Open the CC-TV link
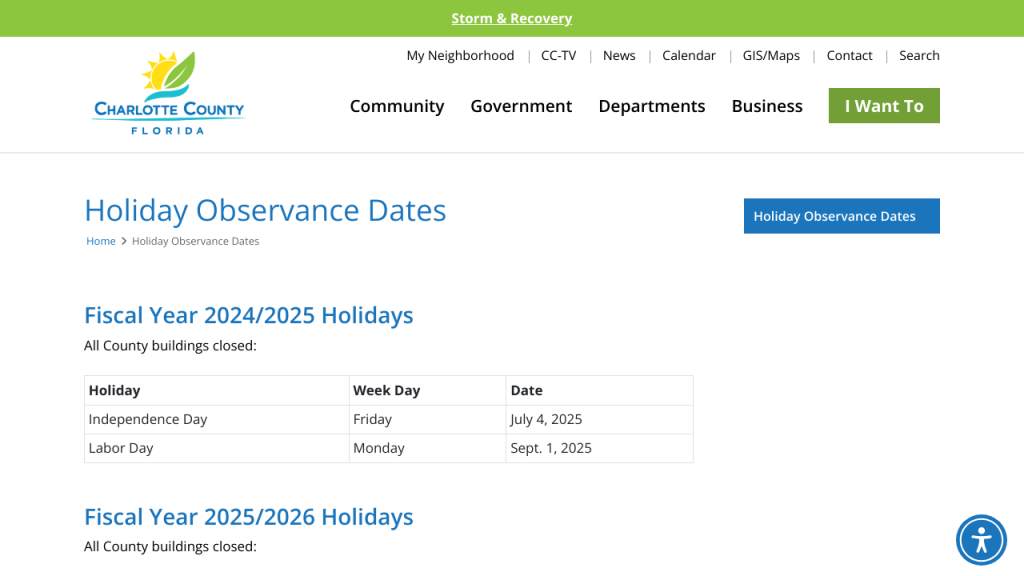Image resolution: width=1024 pixels, height=576 pixels. 558,56
